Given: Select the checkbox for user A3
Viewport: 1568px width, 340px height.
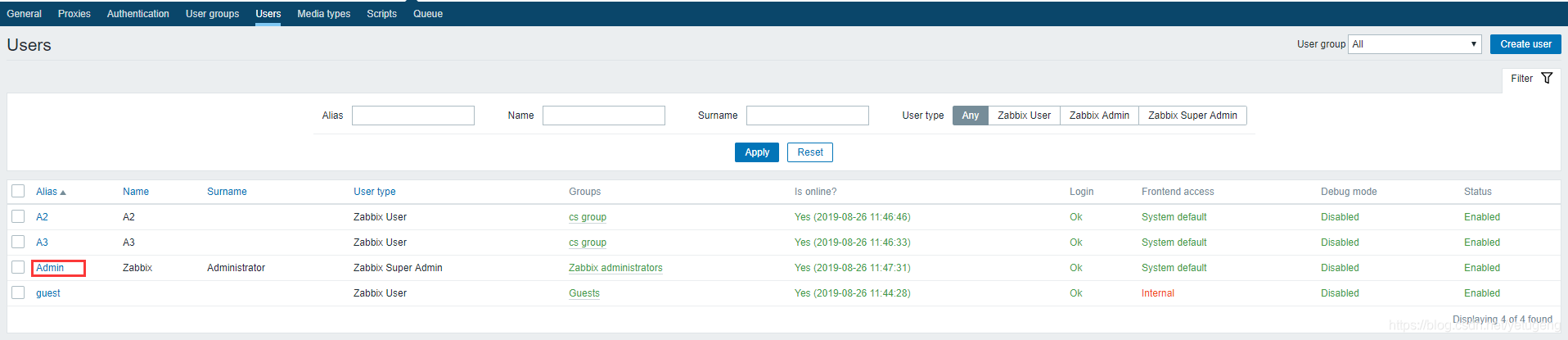Looking at the screenshot, I should pos(18,242).
